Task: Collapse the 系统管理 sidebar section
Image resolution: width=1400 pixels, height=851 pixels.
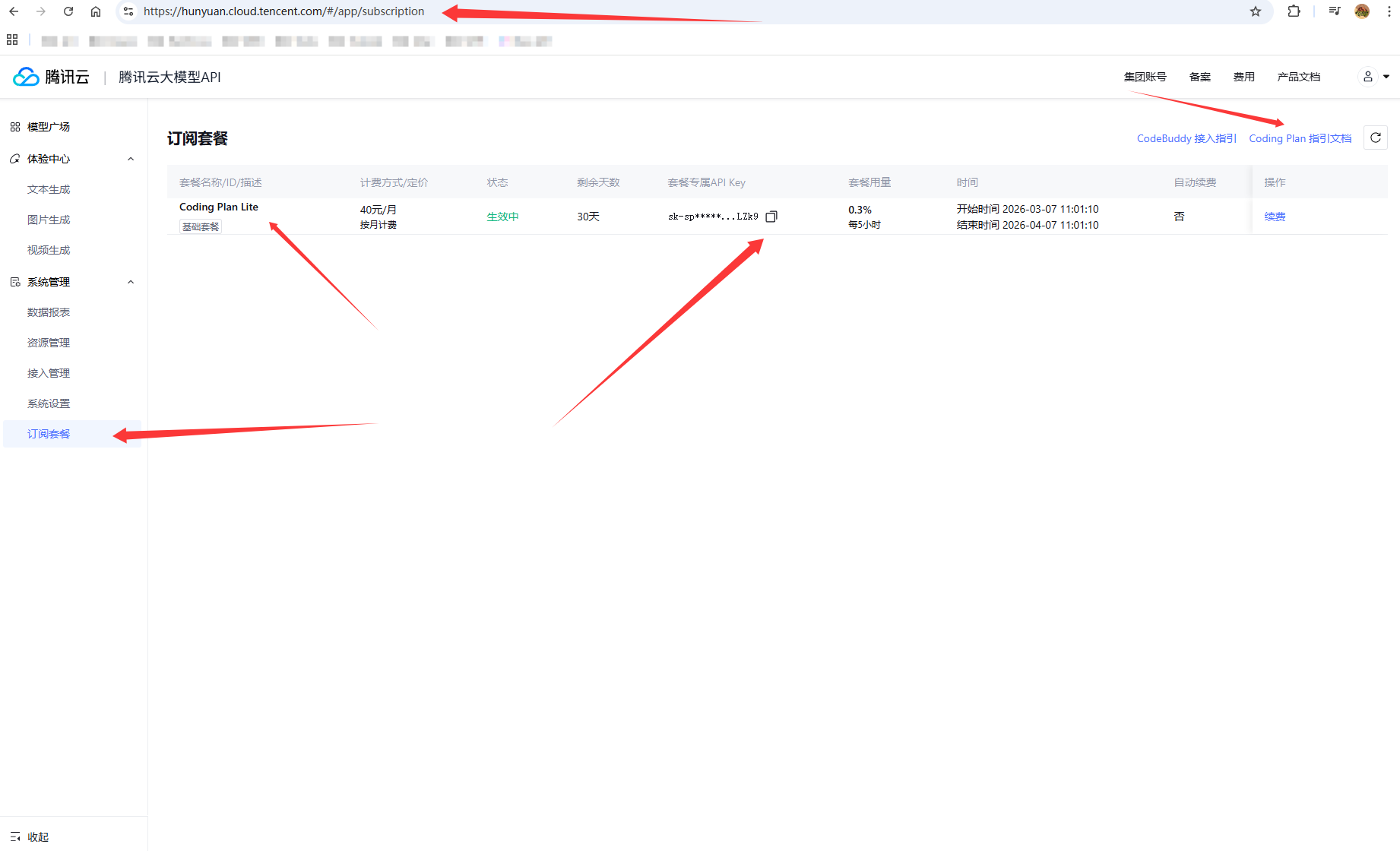Action: (x=131, y=282)
